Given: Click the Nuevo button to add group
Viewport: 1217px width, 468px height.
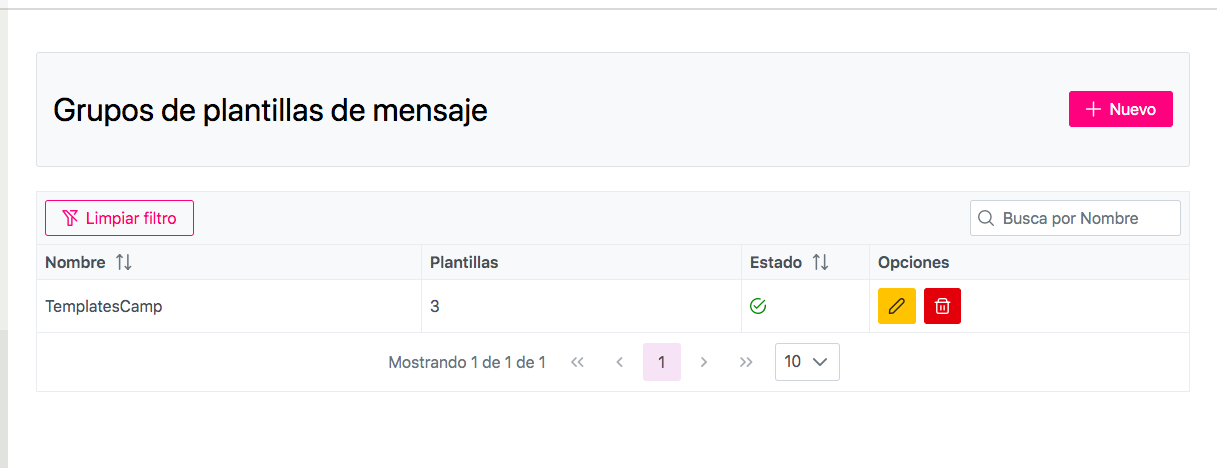Looking at the screenshot, I should coord(1120,109).
